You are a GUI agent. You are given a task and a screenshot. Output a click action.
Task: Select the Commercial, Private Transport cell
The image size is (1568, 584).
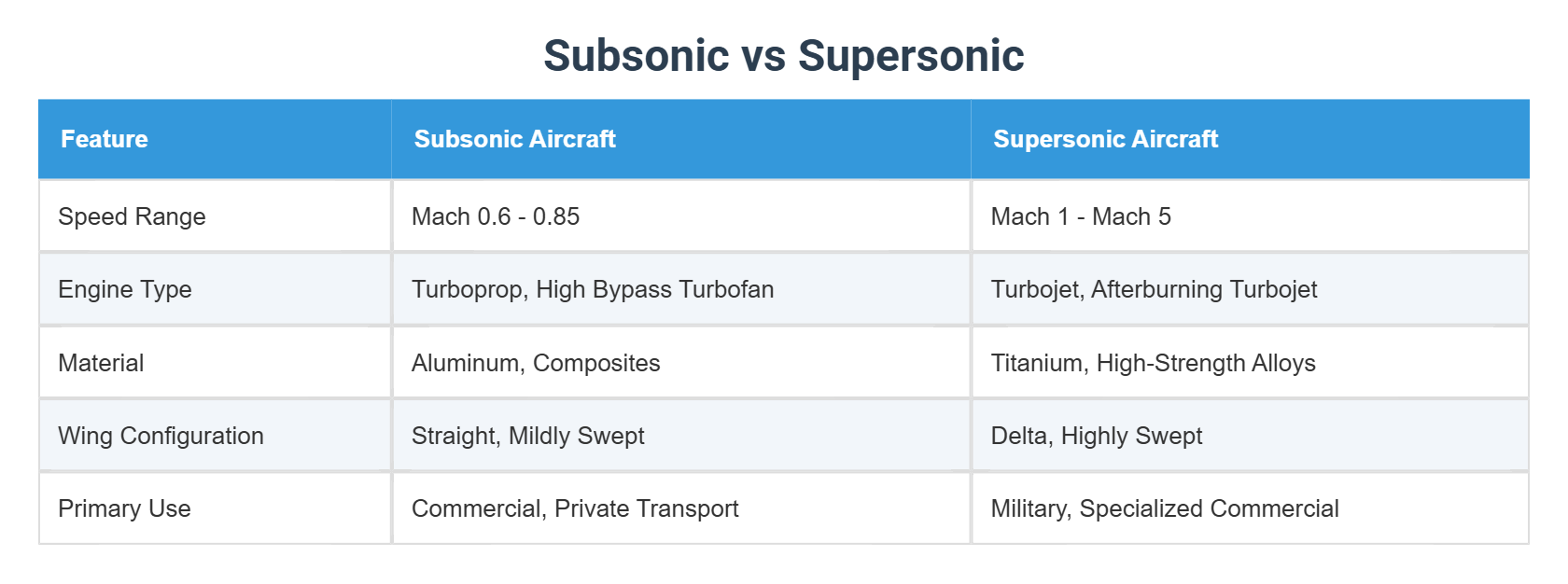tap(575, 508)
